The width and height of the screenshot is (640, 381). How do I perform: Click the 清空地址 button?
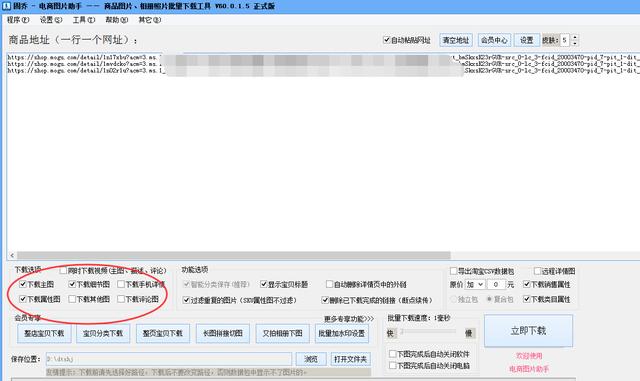click(456, 40)
